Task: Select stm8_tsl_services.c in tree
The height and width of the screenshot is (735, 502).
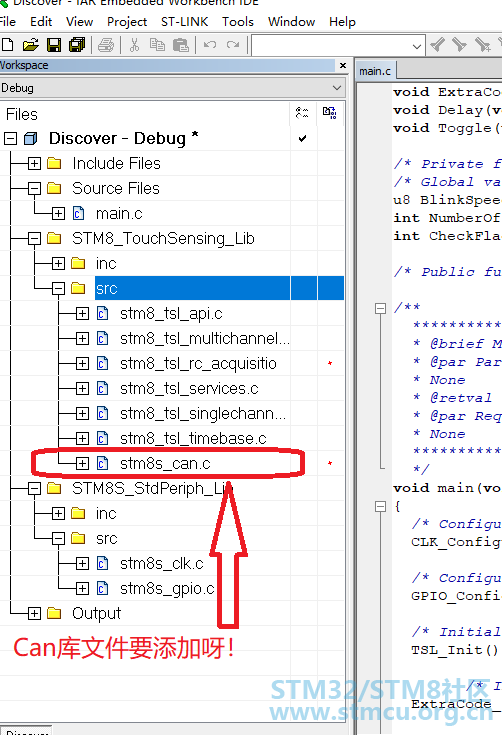Action: [189, 389]
